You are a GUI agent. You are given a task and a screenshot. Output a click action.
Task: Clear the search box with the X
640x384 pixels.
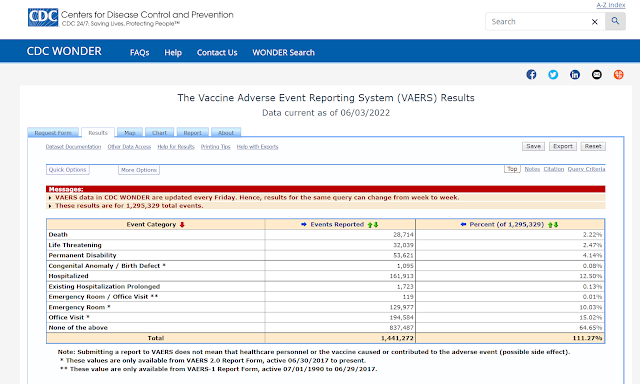click(595, 22)
